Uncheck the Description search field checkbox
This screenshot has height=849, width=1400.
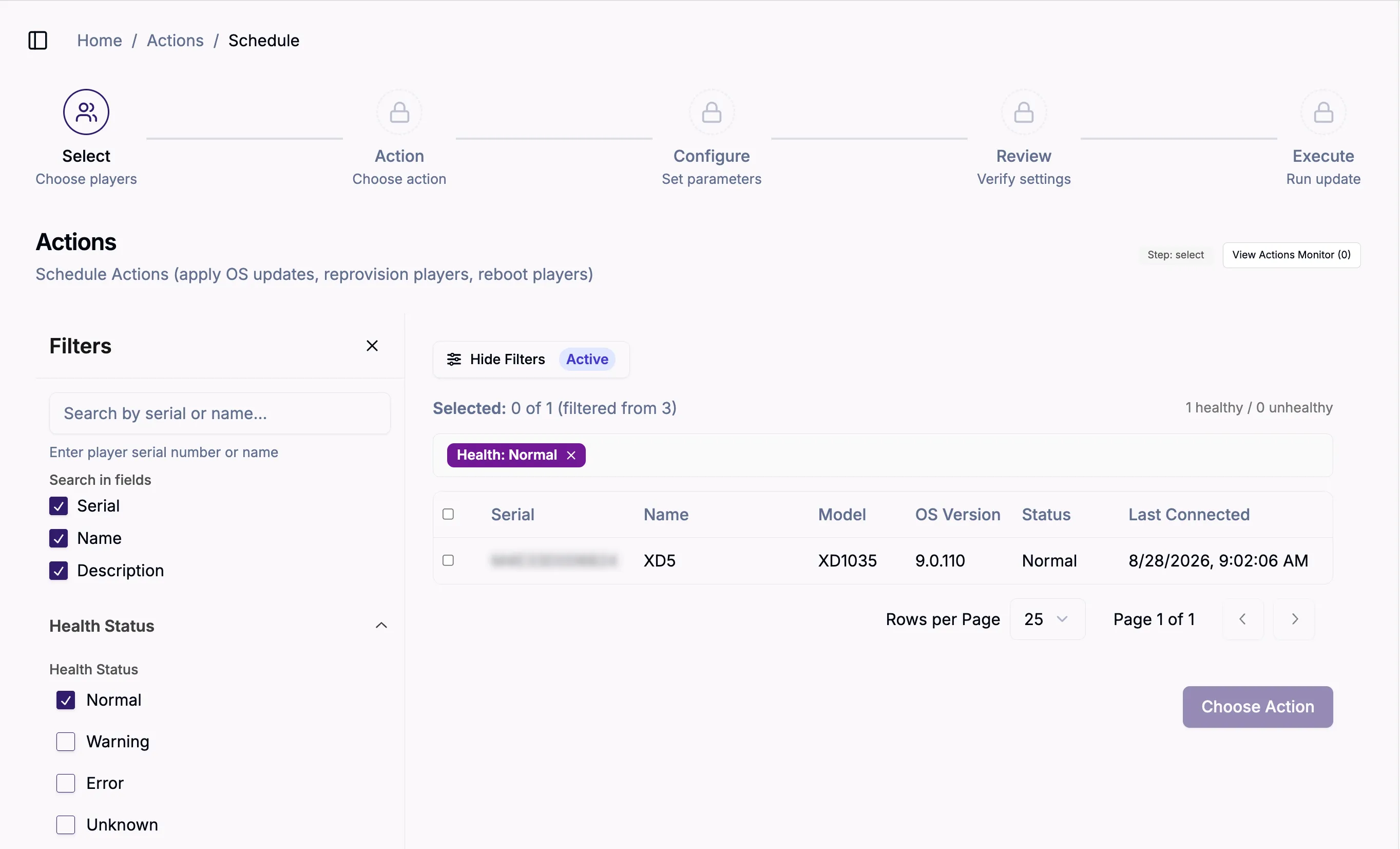pyautogui.click(x=59, y=571)
